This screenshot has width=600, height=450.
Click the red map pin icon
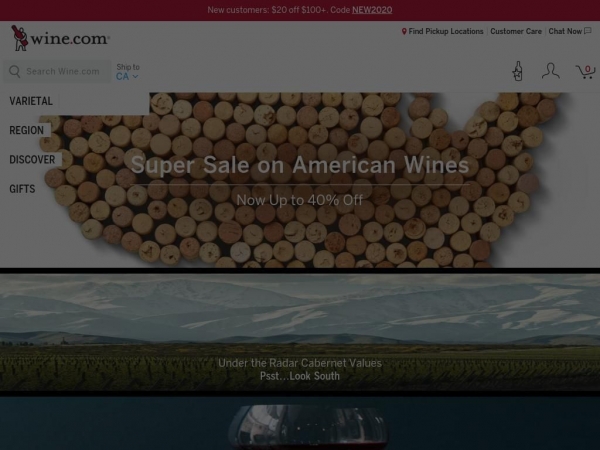pos(404,31)
